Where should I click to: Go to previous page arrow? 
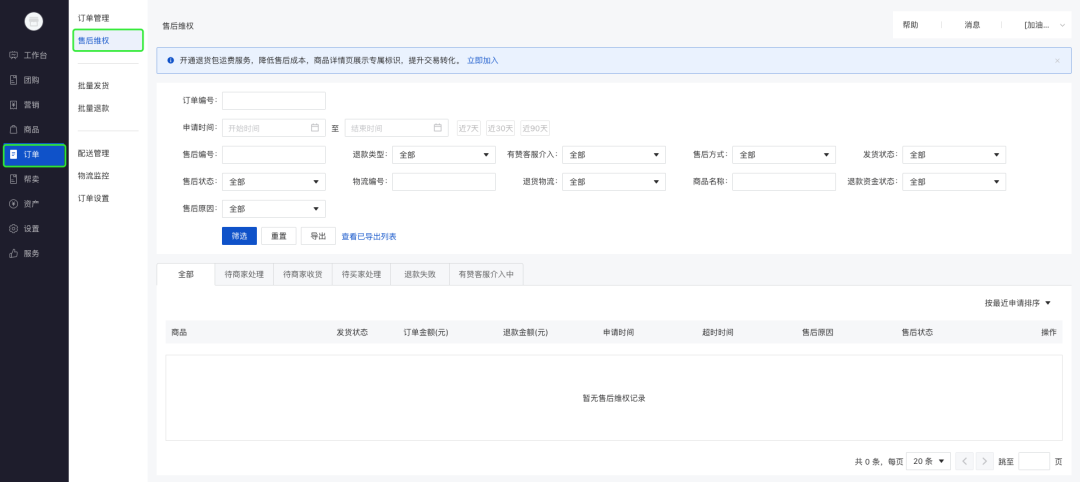tap(965, 461)
